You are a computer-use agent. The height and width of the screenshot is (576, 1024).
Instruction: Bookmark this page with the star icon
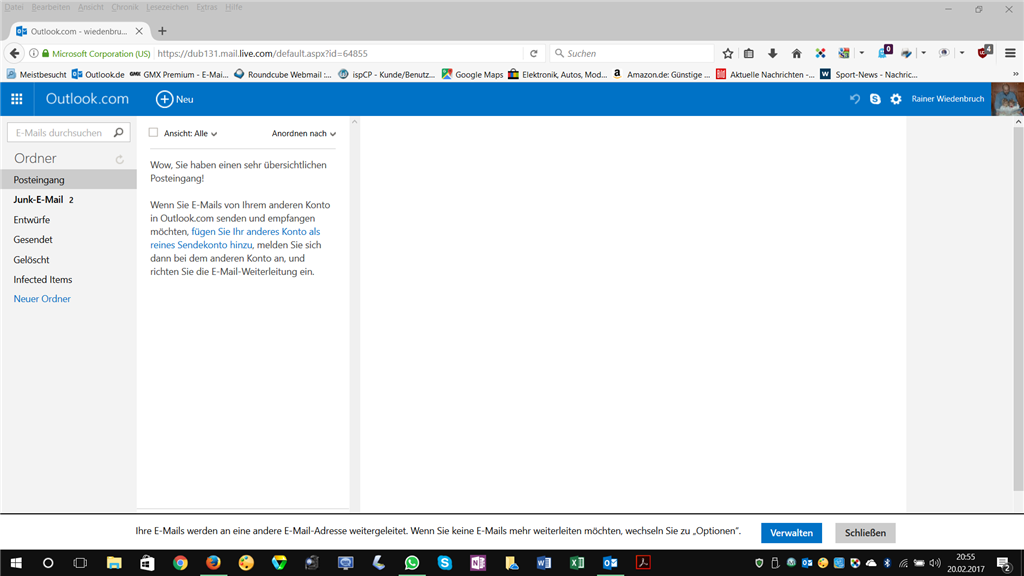(728, 54)
